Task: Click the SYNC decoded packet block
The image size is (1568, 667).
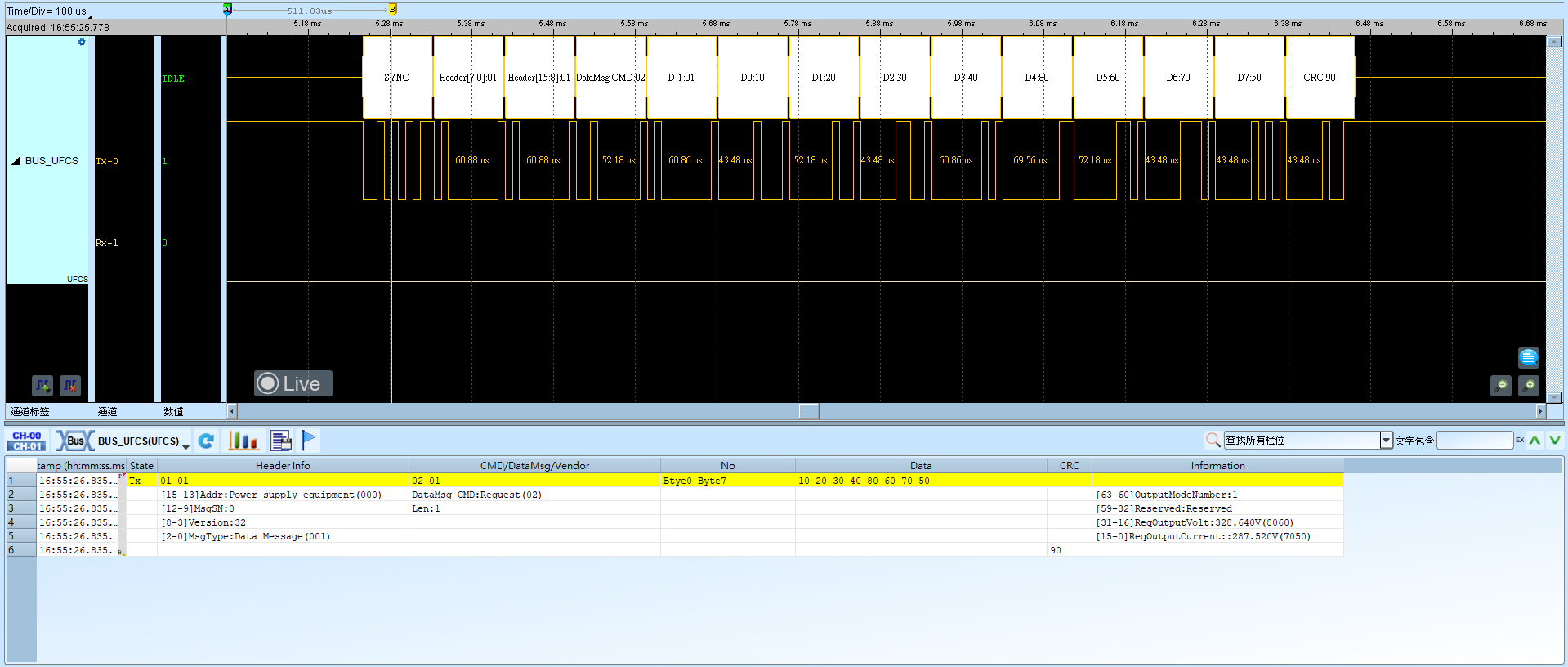Action: 397,78
